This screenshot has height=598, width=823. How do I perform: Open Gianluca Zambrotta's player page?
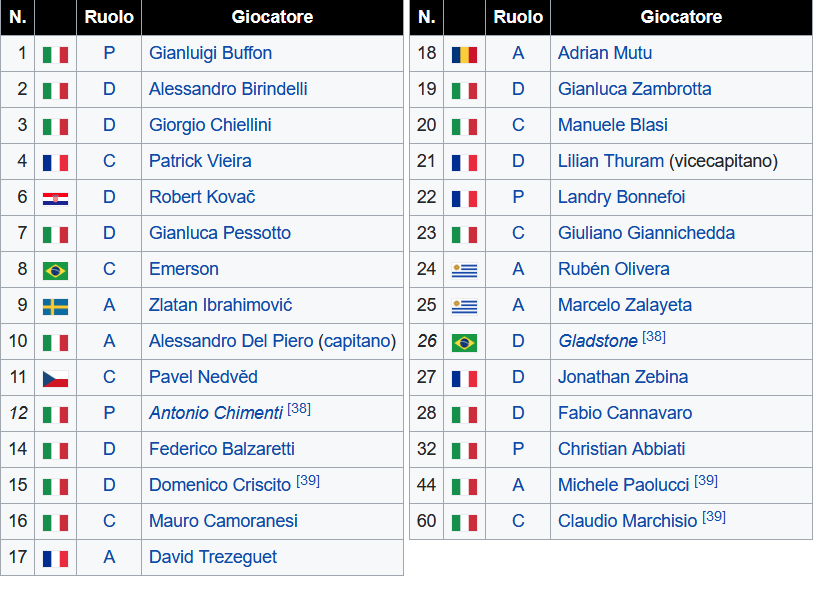click(634, 89)
